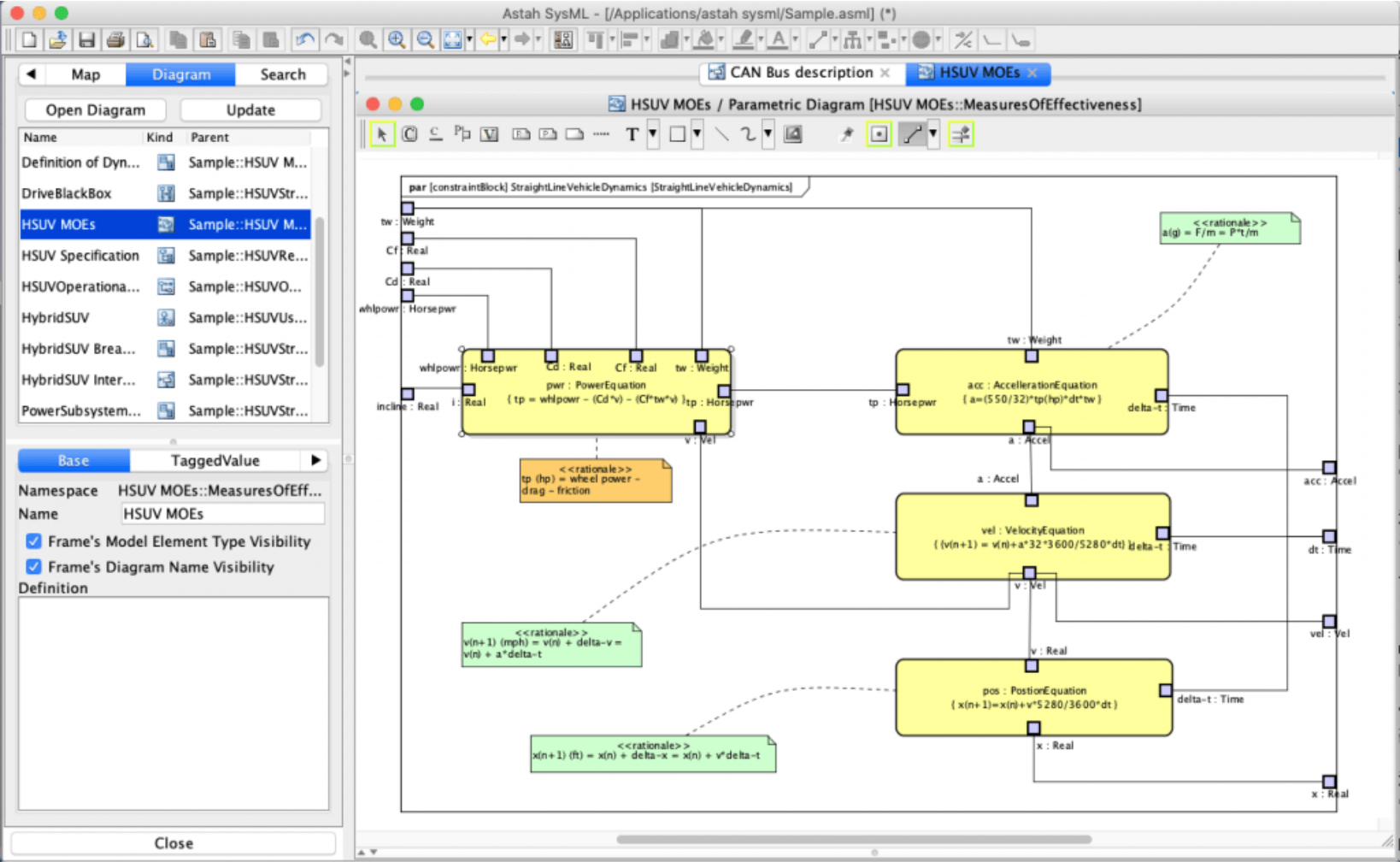Open dropdown arrow next to Text tool
This screenshot has width=1400, height=862.
pyautogui.click(x=653, y=134)
